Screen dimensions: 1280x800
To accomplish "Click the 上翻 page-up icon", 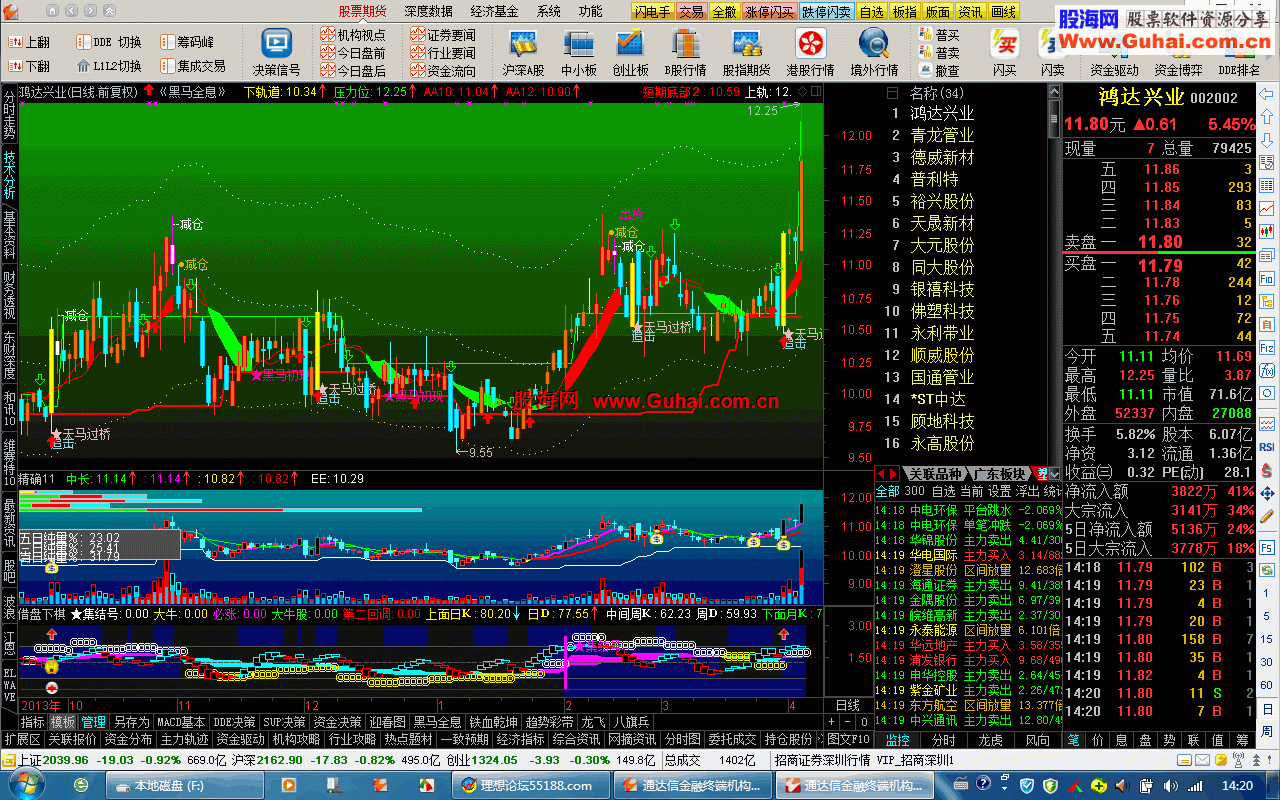I will coord(29,42).
